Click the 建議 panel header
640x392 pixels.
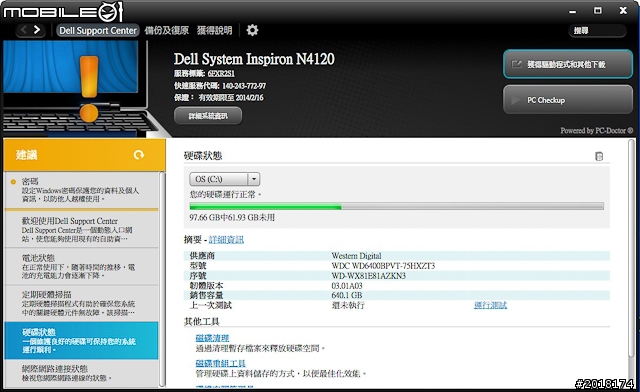point(84,155)
